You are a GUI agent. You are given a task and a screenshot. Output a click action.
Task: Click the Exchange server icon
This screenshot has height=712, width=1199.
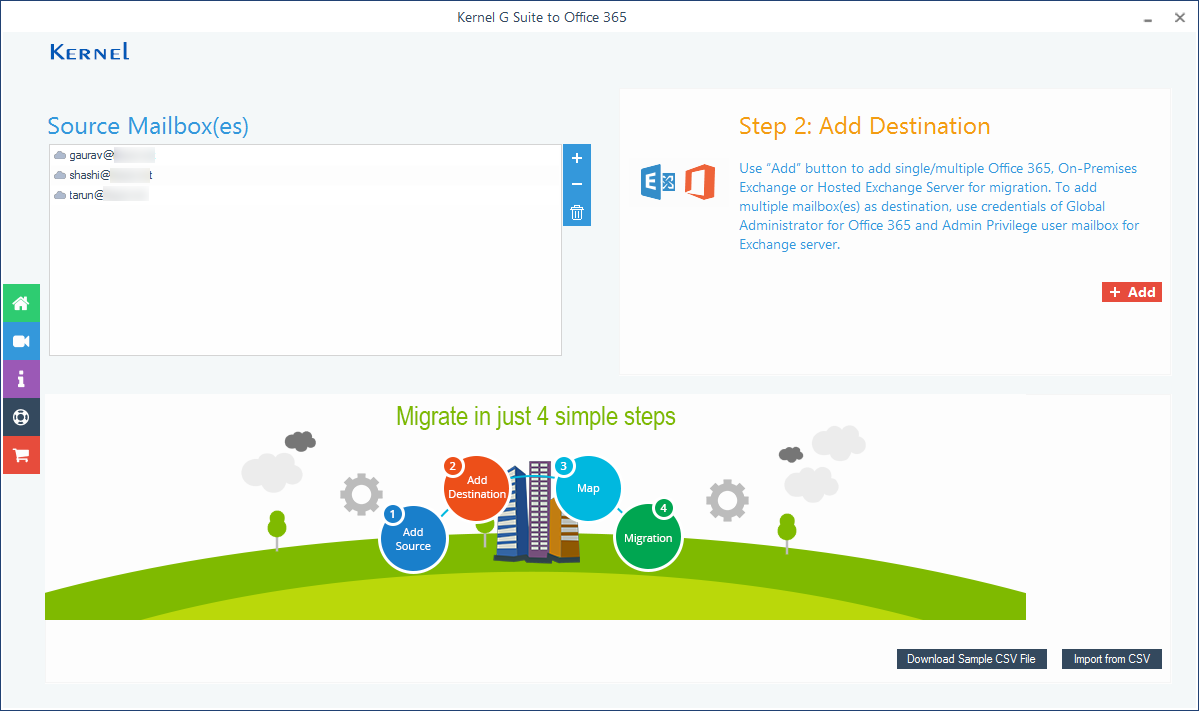pyautogui.click(x=658, y=182)
